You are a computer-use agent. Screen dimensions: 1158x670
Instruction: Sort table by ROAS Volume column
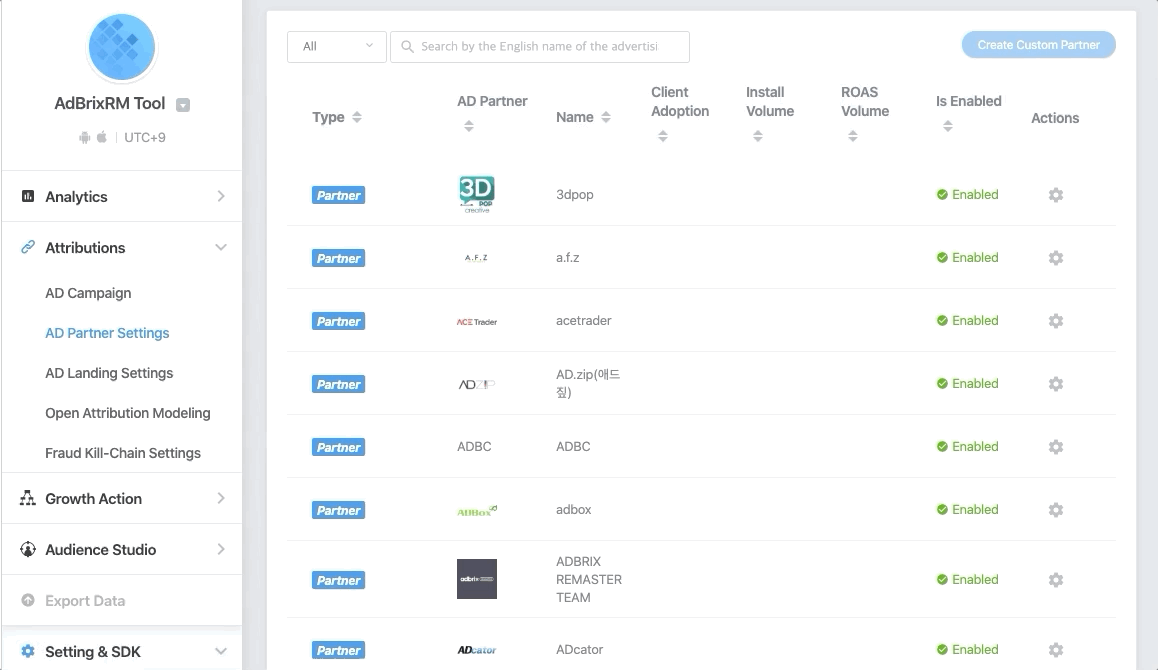click(x=853, y=136)
